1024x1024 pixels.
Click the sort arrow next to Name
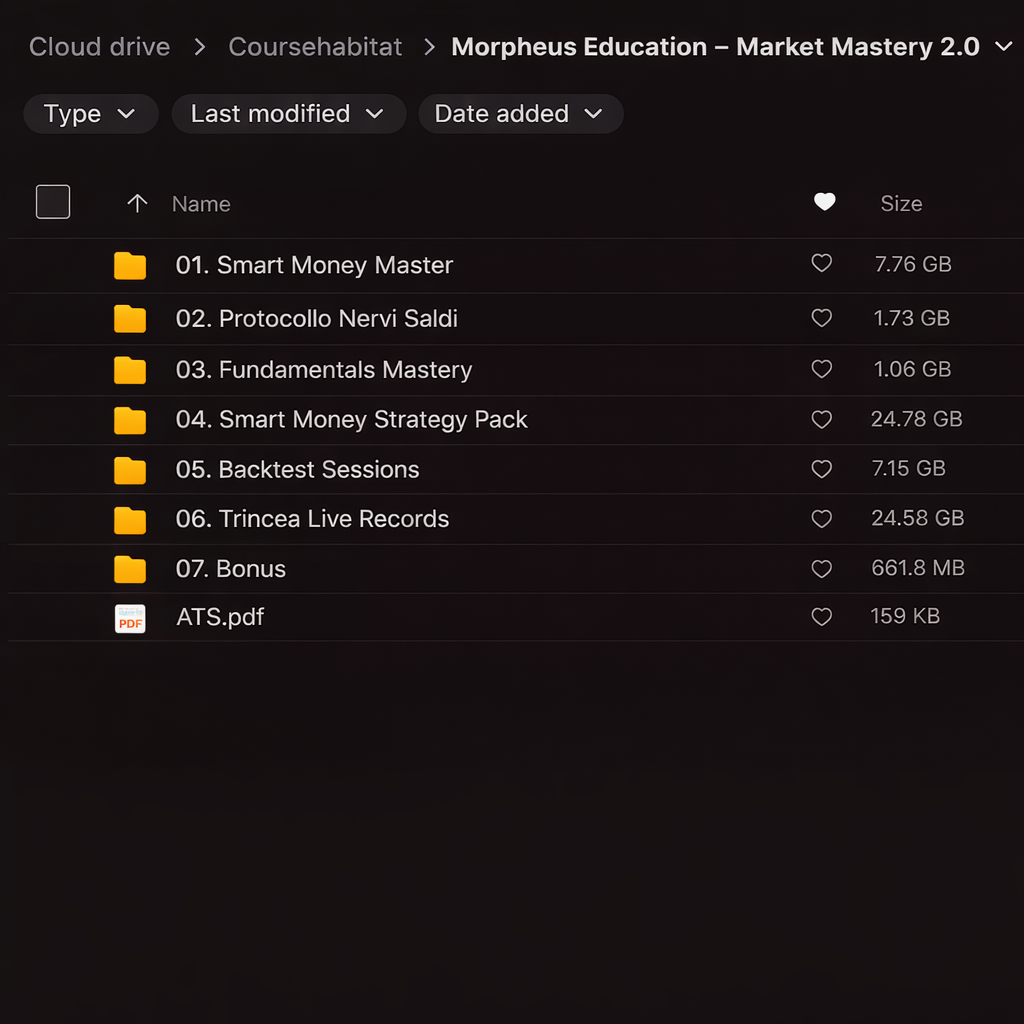pyautogui.click(x=137, y=204)
